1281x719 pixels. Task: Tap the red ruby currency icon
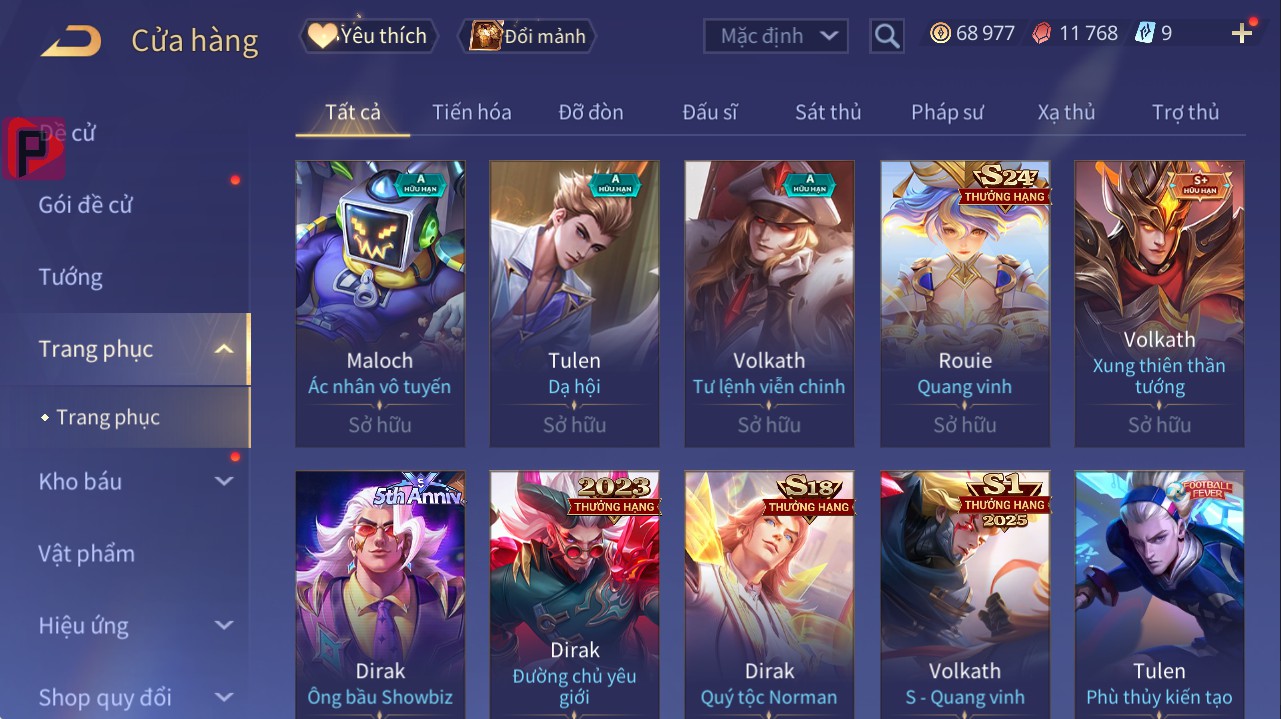tap(1042, 34)
